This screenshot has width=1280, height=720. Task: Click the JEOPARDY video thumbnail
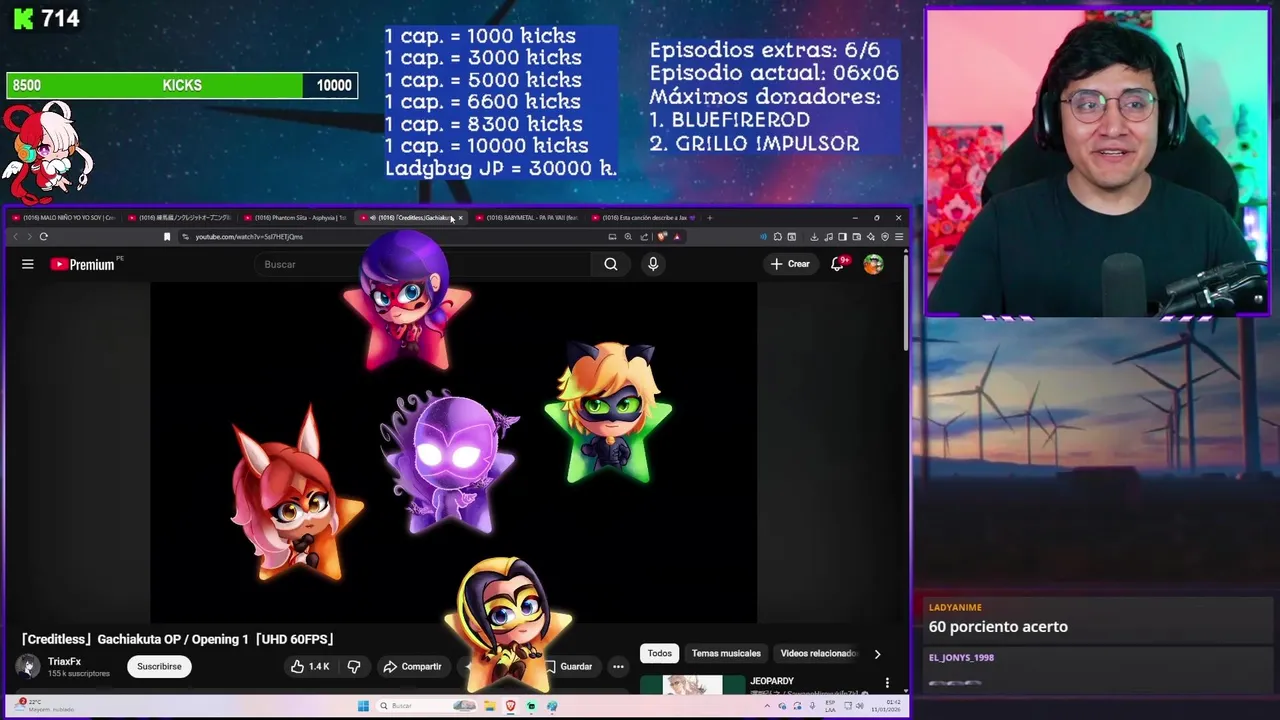[692, 684]
